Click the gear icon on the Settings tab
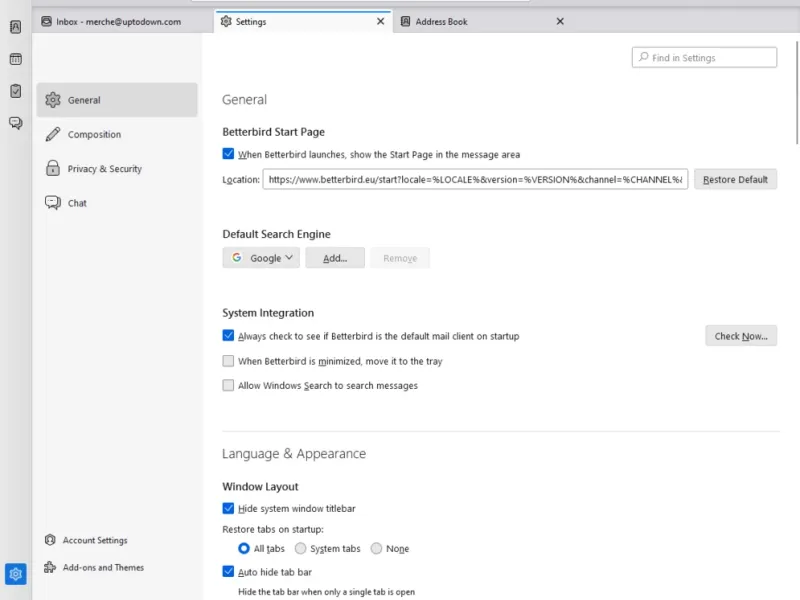The image size is (800, 600). [226, 21]
